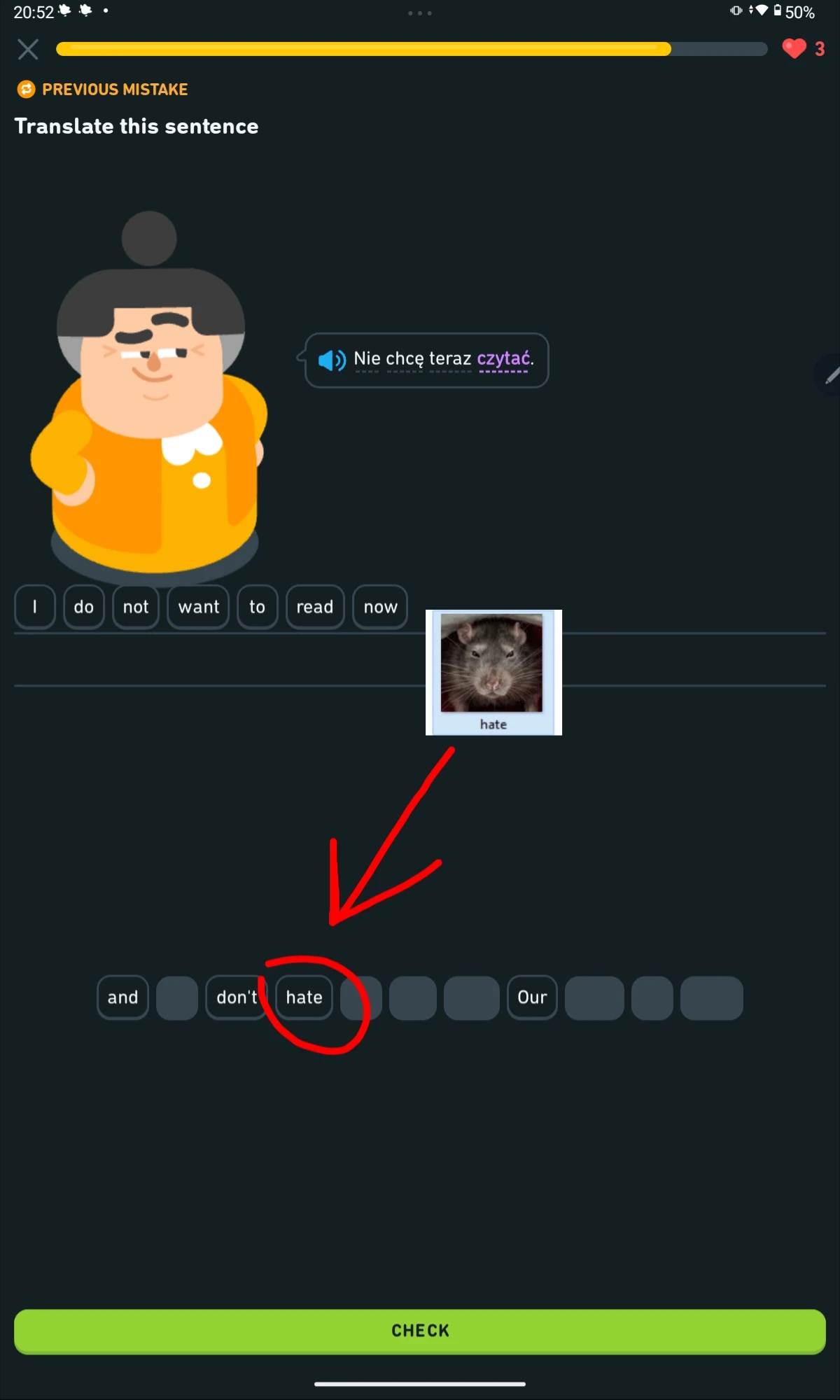Close the lesson with the X icon
The height and width of the screenshot is (1400, 840).
(28, 49)
